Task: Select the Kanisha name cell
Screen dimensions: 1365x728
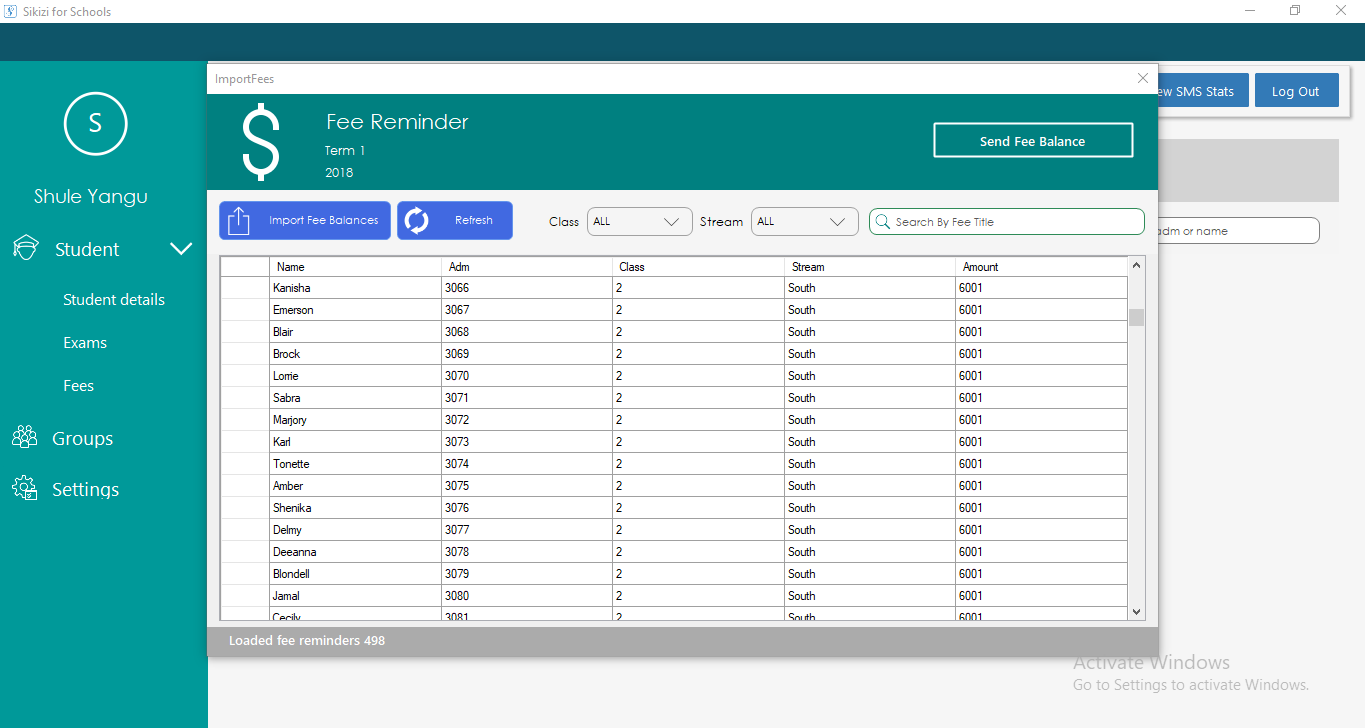Action: (x=355, y=288)
